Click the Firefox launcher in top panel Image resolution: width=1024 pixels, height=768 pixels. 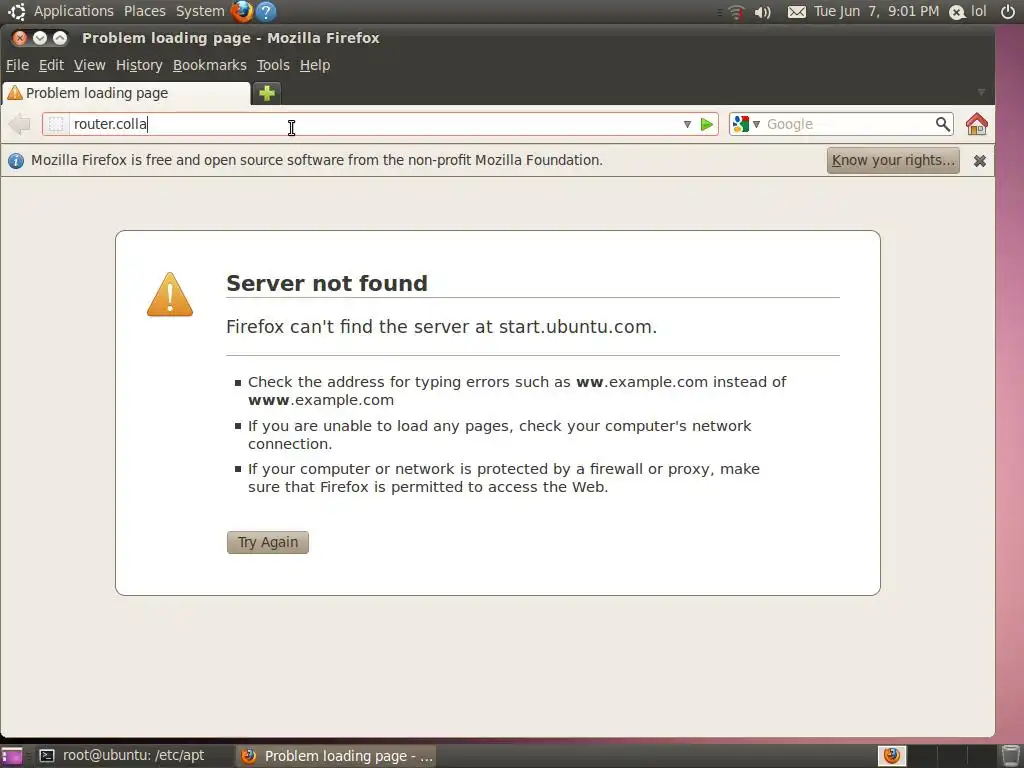point(242,11)
